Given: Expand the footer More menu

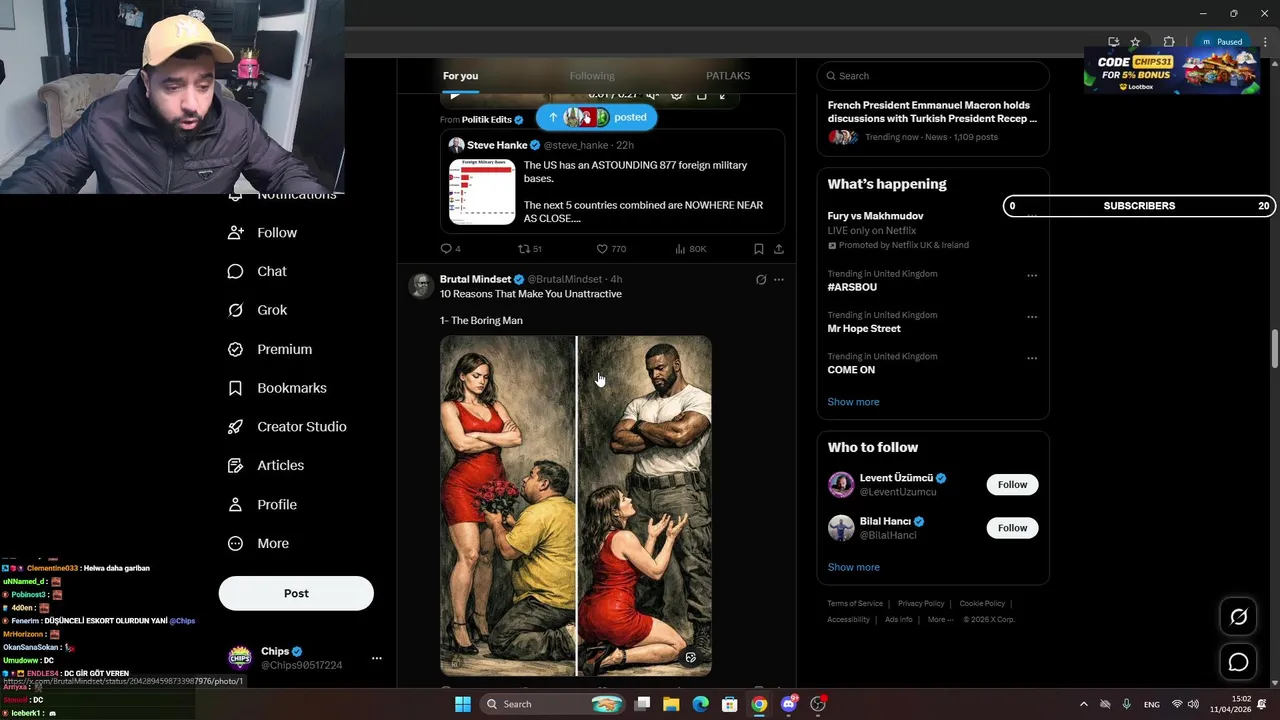Looking at the screenshot, I should (940, 620).
